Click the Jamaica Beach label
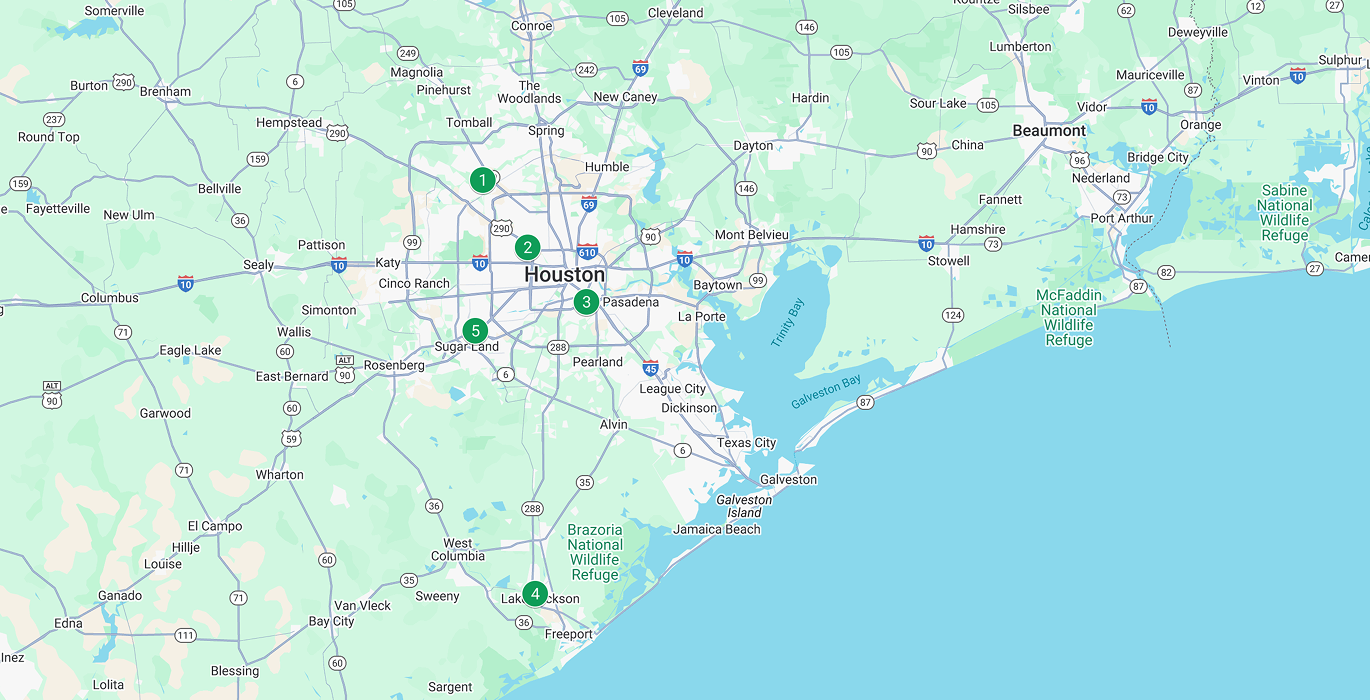The height and width of the screenshot is (700, 1370). [x=716, y=530]
